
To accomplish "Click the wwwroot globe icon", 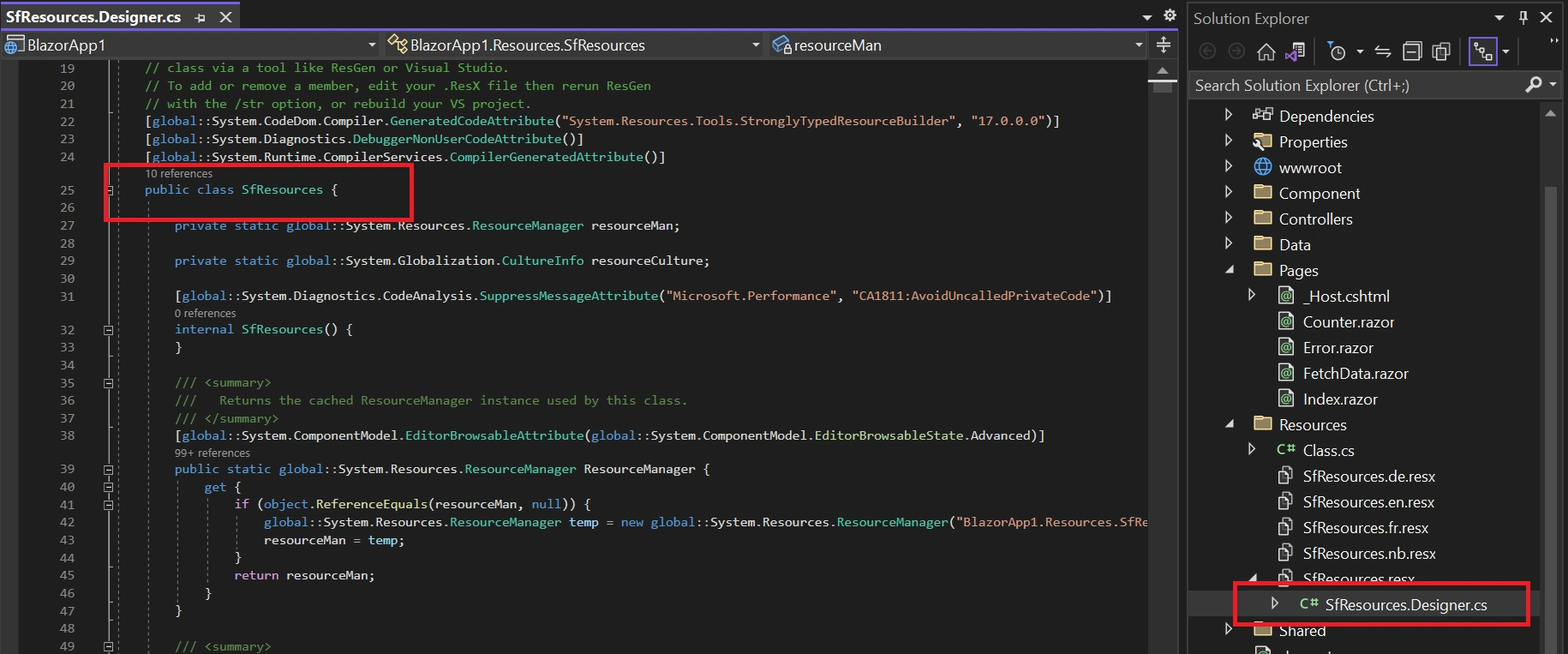I will (x=1262, y=167).
